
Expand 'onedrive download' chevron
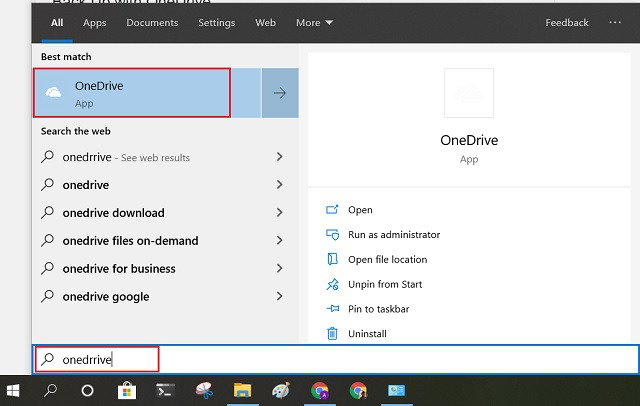click(280, 212)
